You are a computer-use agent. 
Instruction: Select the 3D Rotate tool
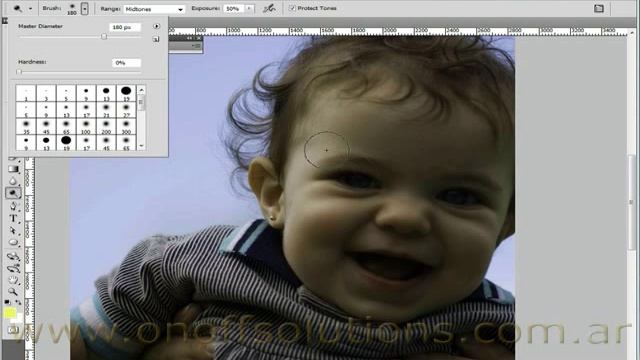(13, 256)
